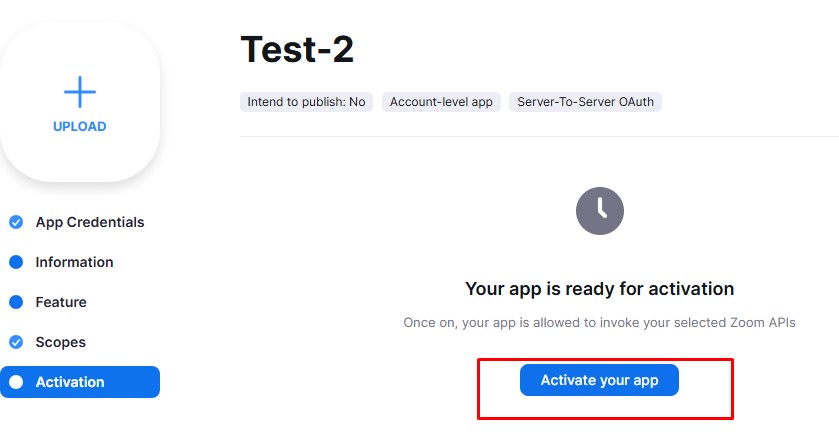Click the white dot beside Activation
Image resolution: width=839 pixels, height=444 pixels.
click(x=16, y=382)
